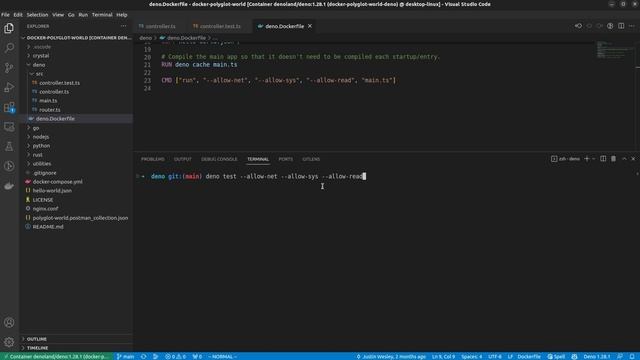
Task: Open editor More Actions ellipsis
Action: point(631,26)
